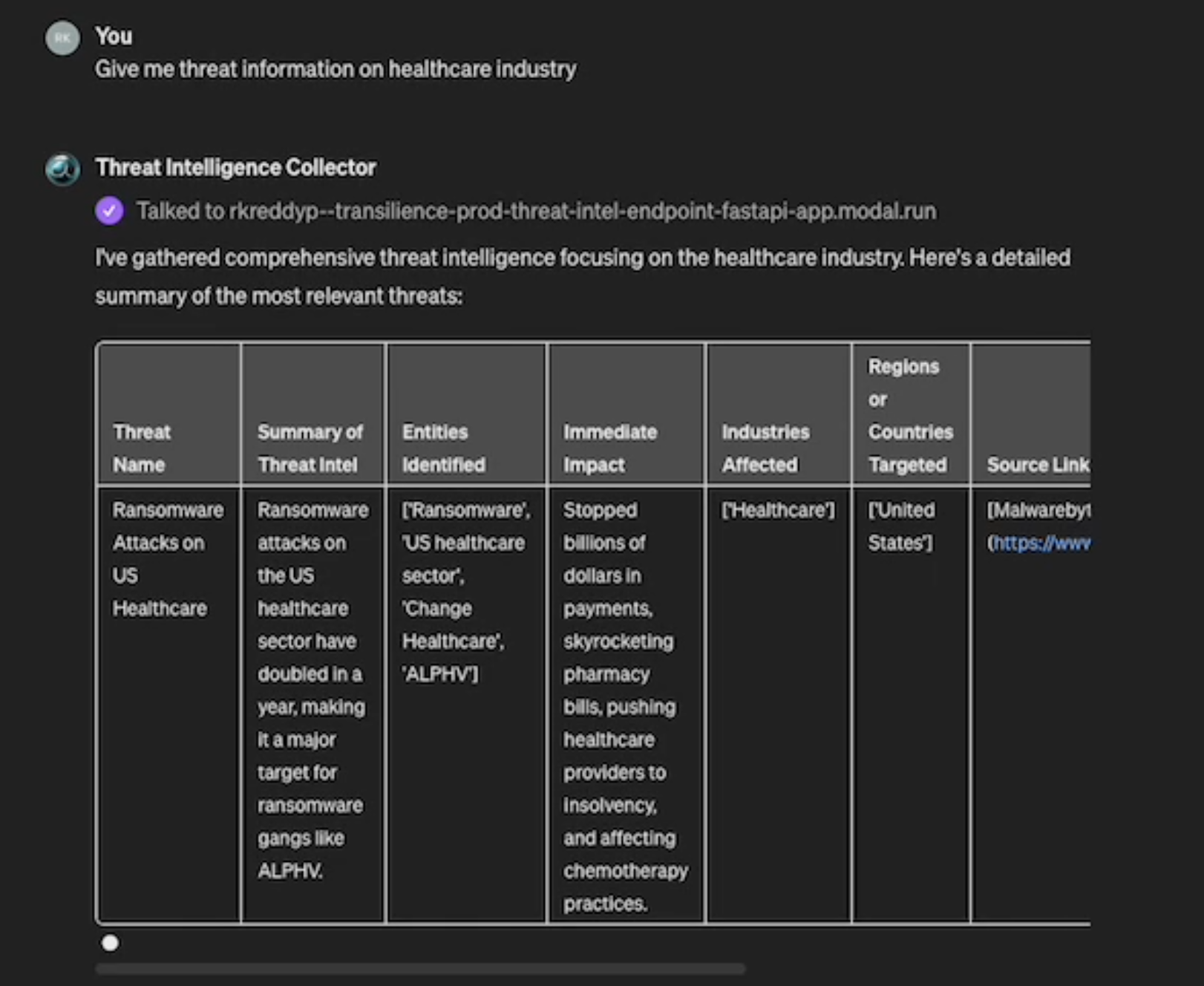Click the summary cell mentioning ALPHV gangs
This screenshot has width=1204, height=986.
click(313, 705)
